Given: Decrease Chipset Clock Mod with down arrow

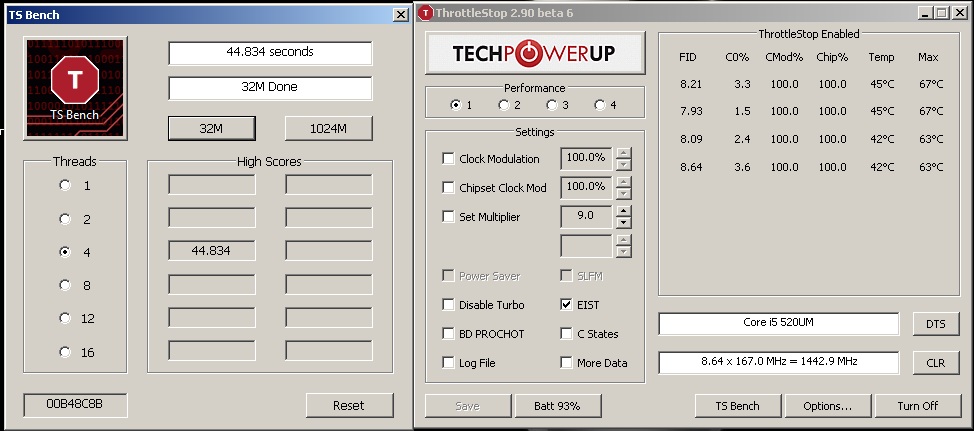Looking at the screenshot, I should [x=624, y=194].
